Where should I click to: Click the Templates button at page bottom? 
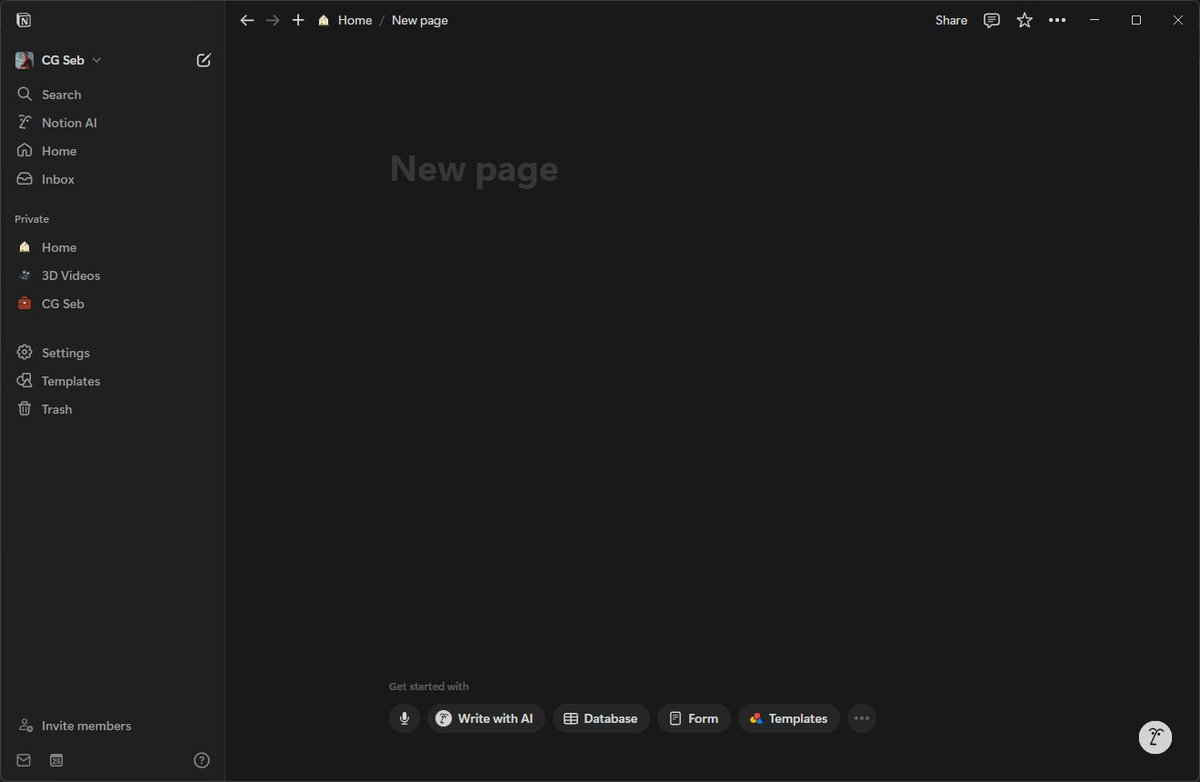[789, 718]
